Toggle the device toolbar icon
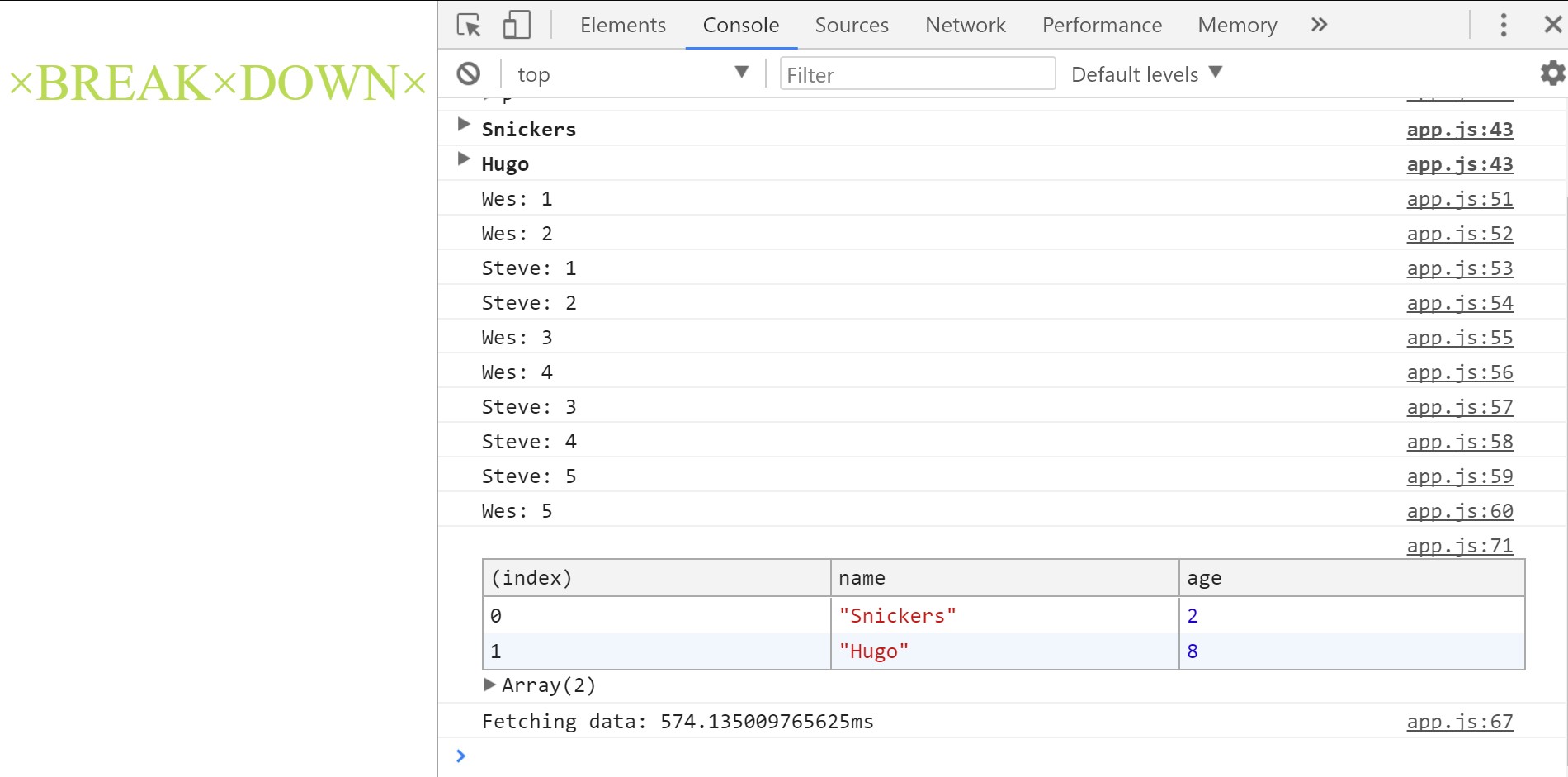This screenshot has height=777, width=1568. [x=517, y=25]
